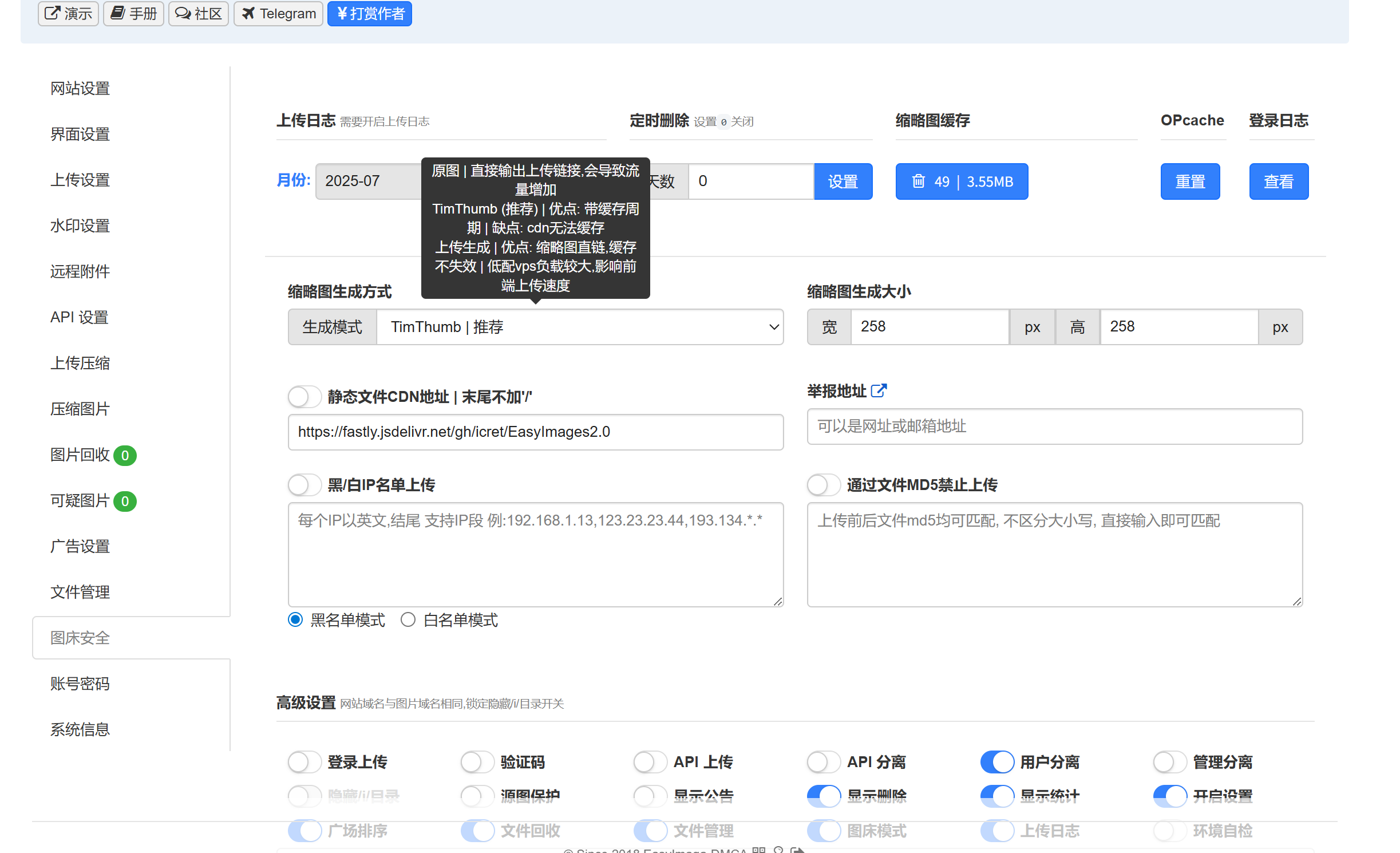The image size is (1400, 853).
Task: Open the Telegram channel
Action: (278, 13)
